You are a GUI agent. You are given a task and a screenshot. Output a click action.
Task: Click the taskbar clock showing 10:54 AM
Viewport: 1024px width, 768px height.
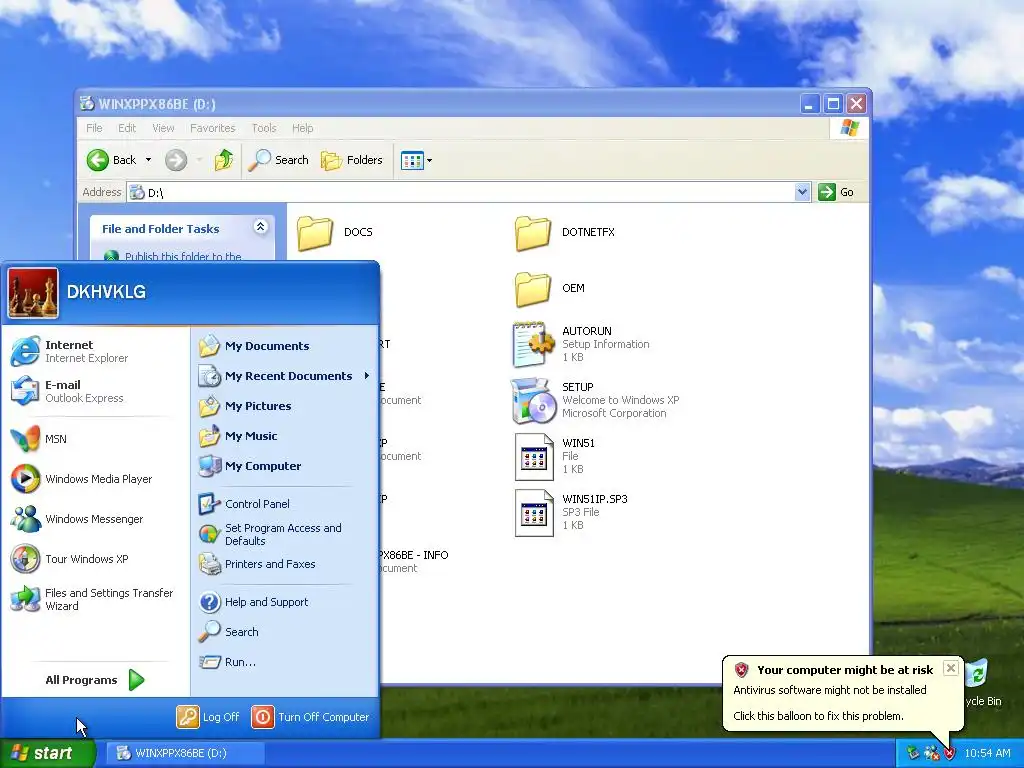click(987, 754)
